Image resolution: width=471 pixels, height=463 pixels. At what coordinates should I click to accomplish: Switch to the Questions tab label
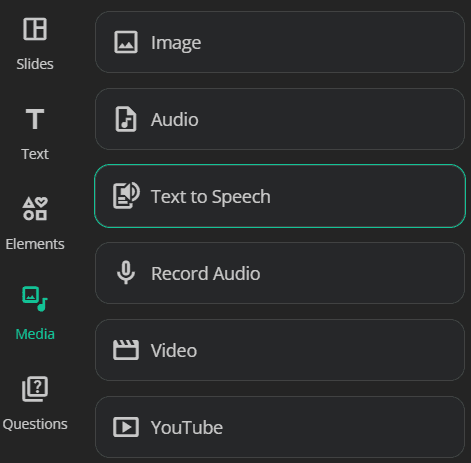[35, 424]
